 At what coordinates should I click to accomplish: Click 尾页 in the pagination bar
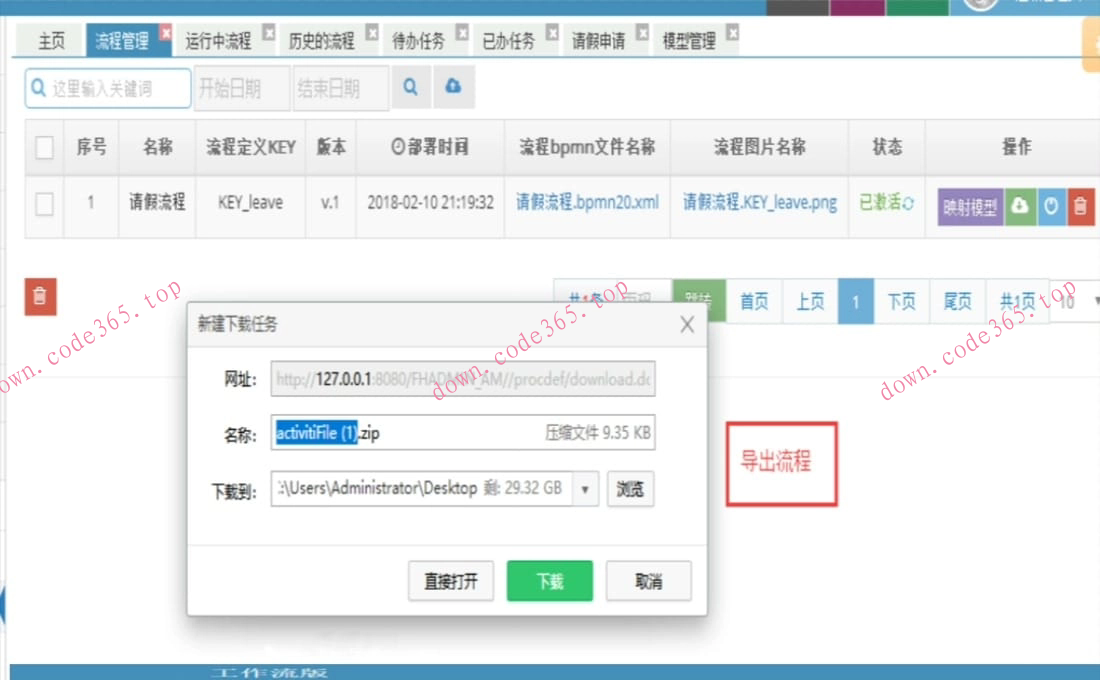coord(956,301)
